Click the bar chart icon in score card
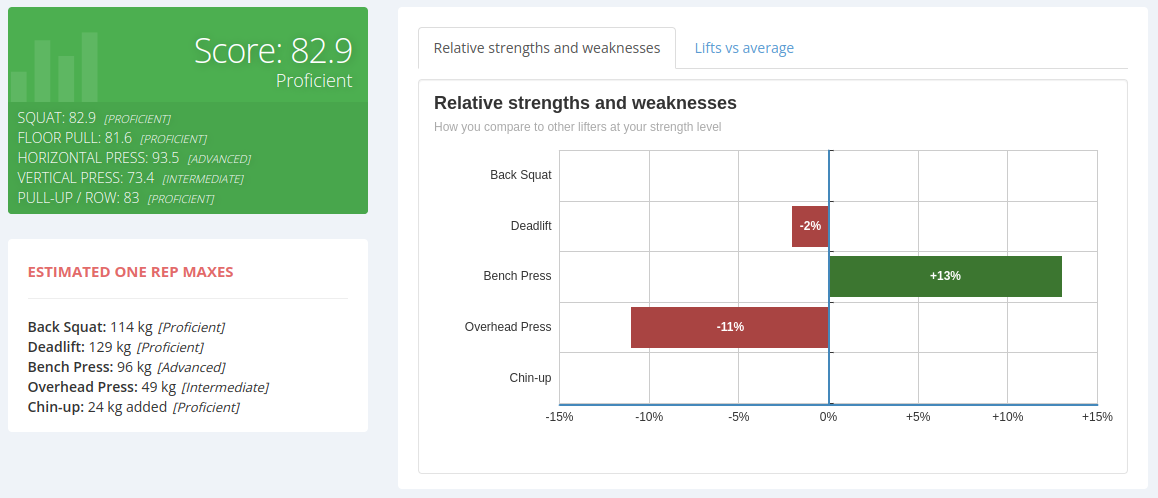 (55, 67)
